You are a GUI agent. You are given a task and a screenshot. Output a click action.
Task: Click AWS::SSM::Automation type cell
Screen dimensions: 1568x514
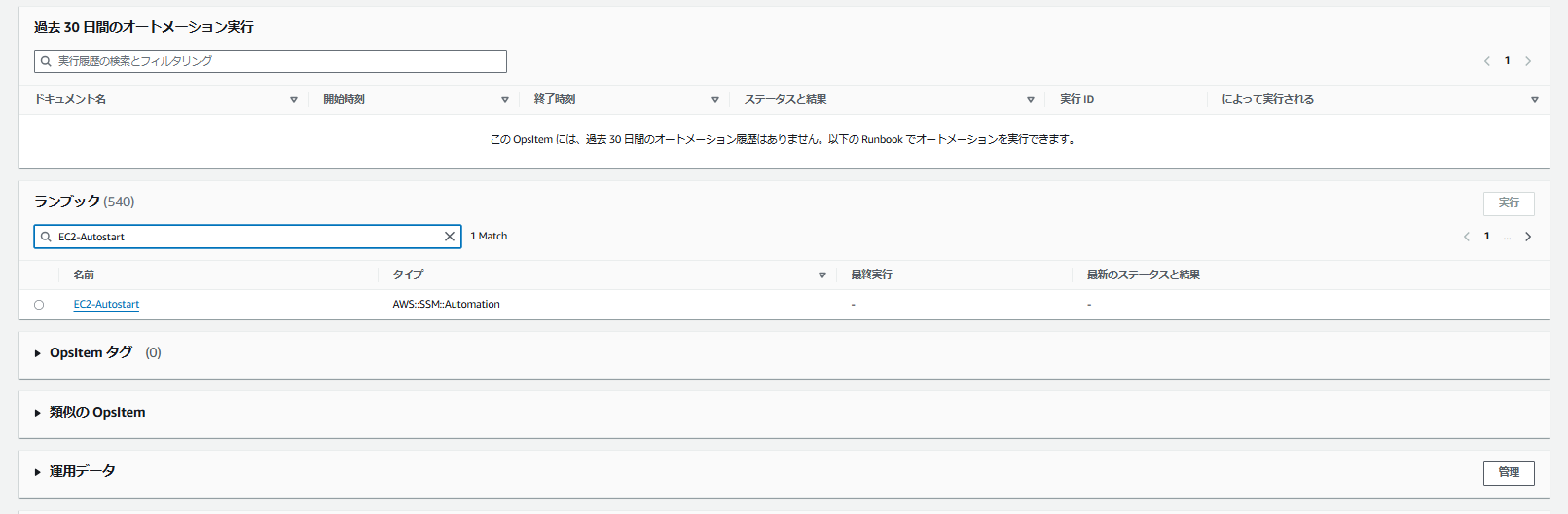(x=446, y=305)
